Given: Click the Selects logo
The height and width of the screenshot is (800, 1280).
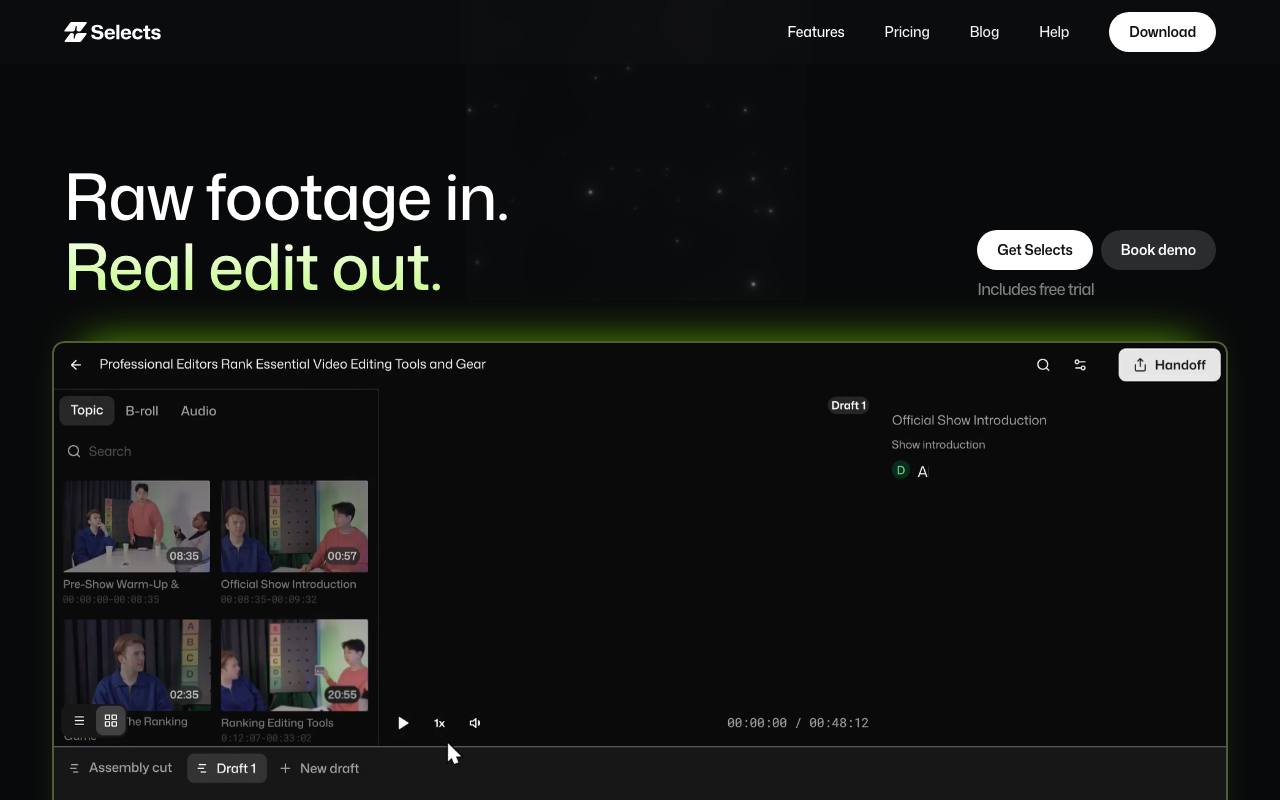Looking at the screenshot, I should tap(112, 32).
